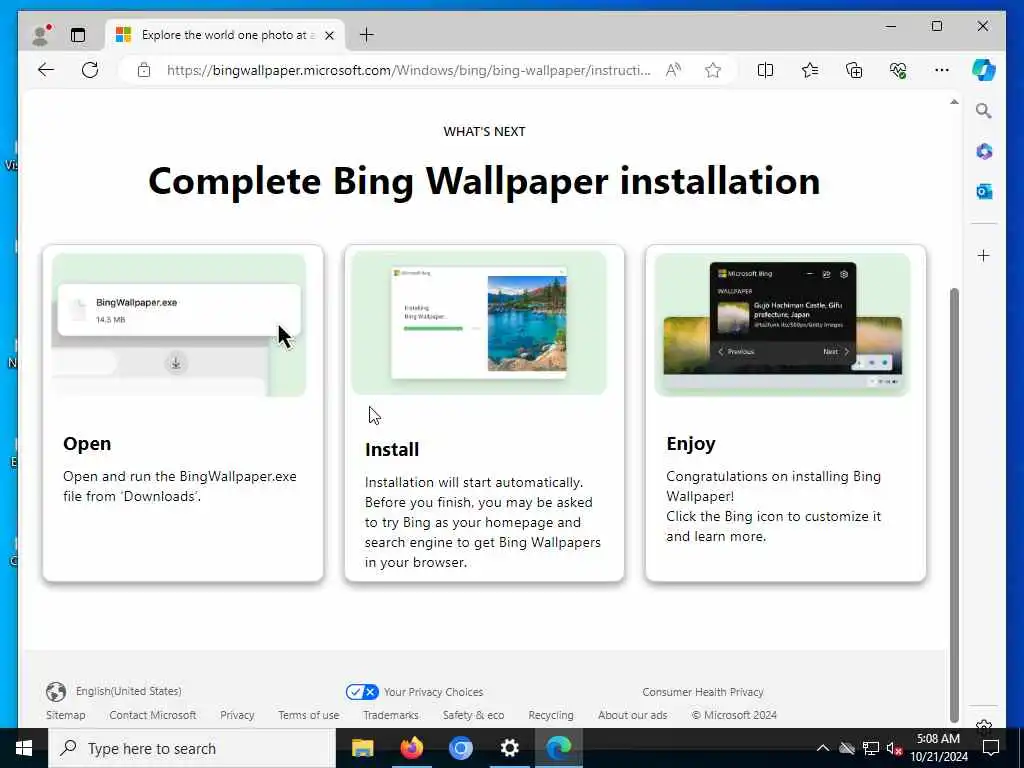
Task: Select the Install heading
Action: (392, 449)
